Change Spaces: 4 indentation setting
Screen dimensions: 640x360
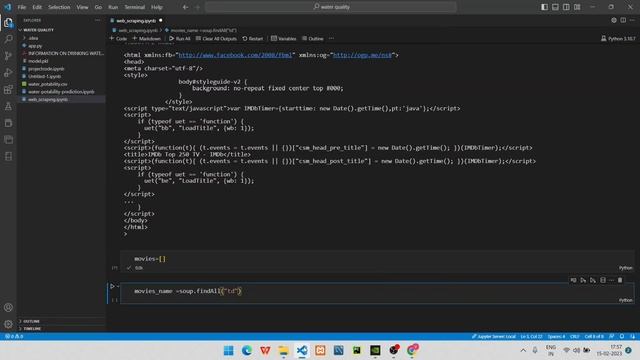[x=556, y=336]
